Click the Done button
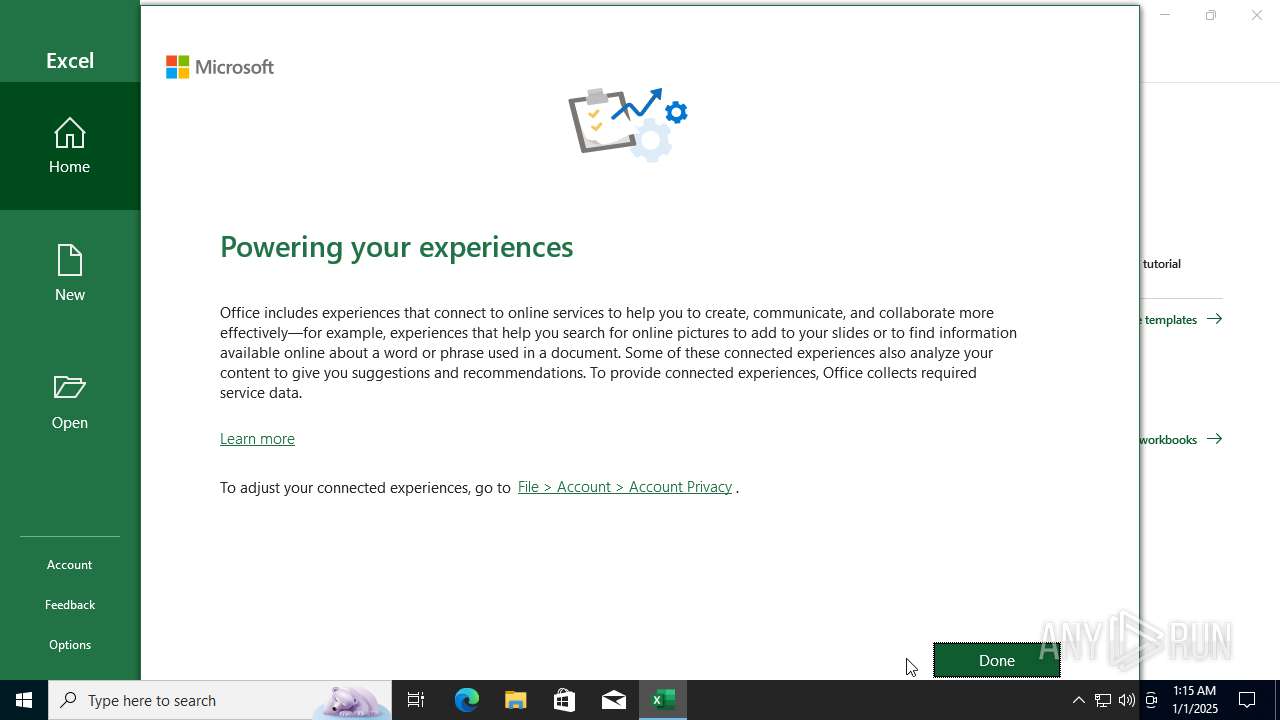 (x=996, y=660)
